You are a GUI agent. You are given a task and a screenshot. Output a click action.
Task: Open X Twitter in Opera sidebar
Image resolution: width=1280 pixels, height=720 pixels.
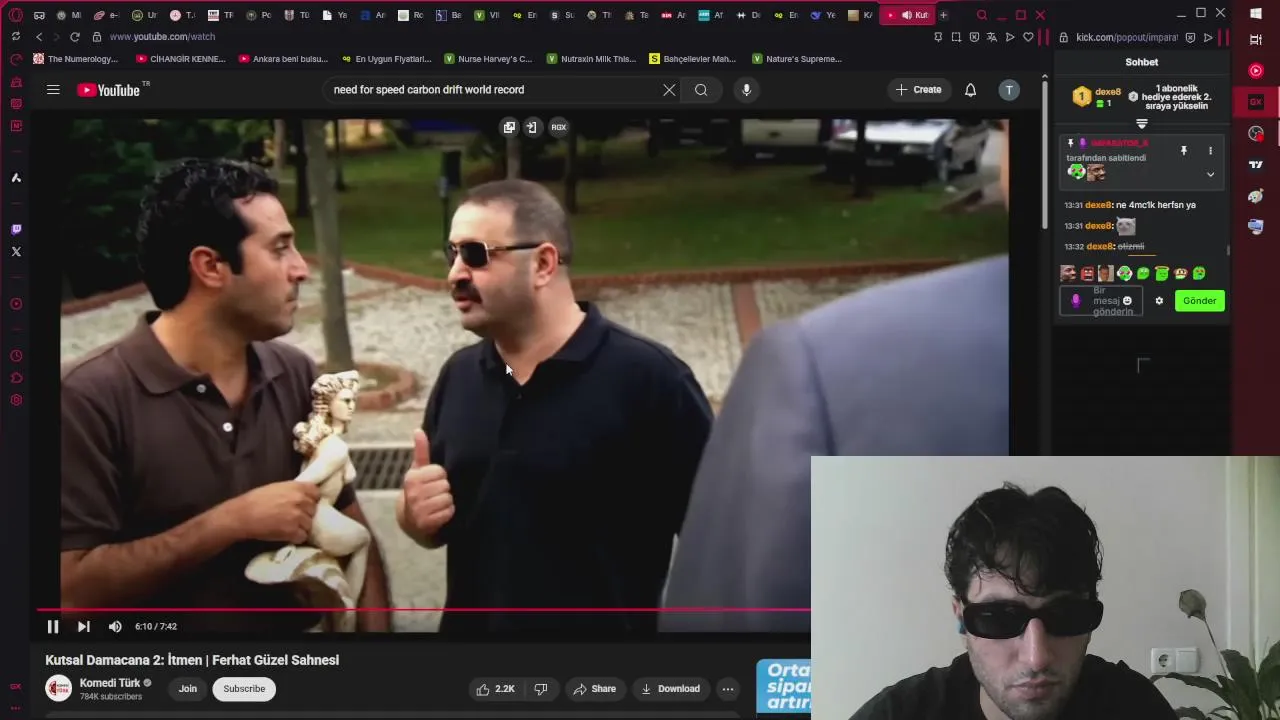pos(16,251)
